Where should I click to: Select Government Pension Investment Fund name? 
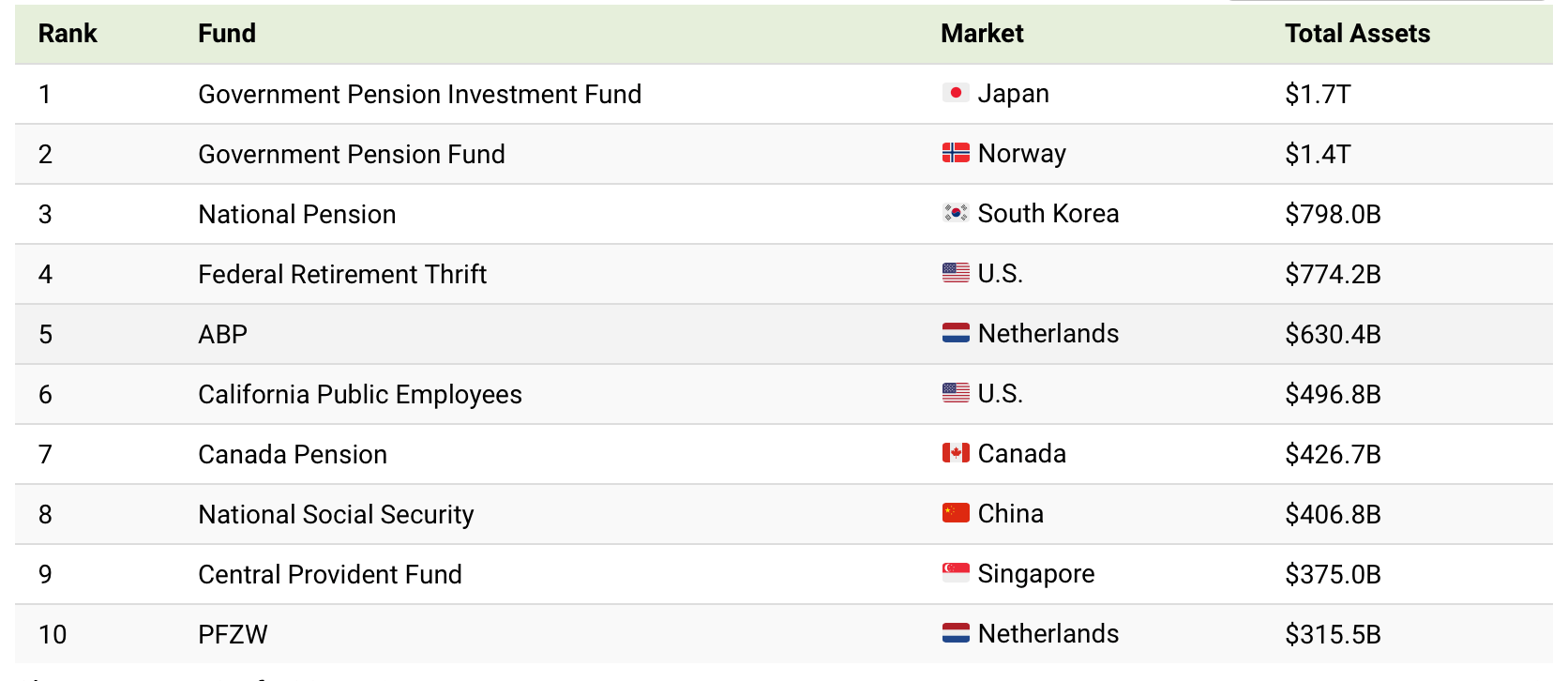coord(419,94)
